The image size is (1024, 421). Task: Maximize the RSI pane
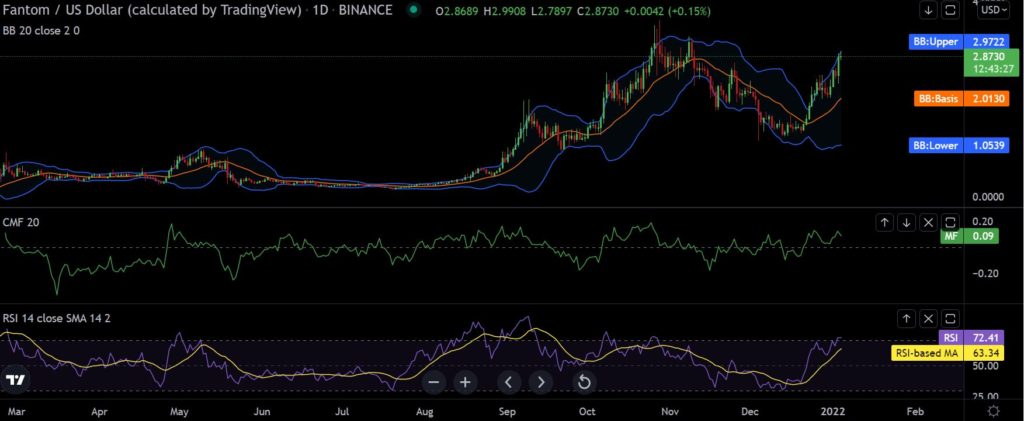(x=951, y=319)
